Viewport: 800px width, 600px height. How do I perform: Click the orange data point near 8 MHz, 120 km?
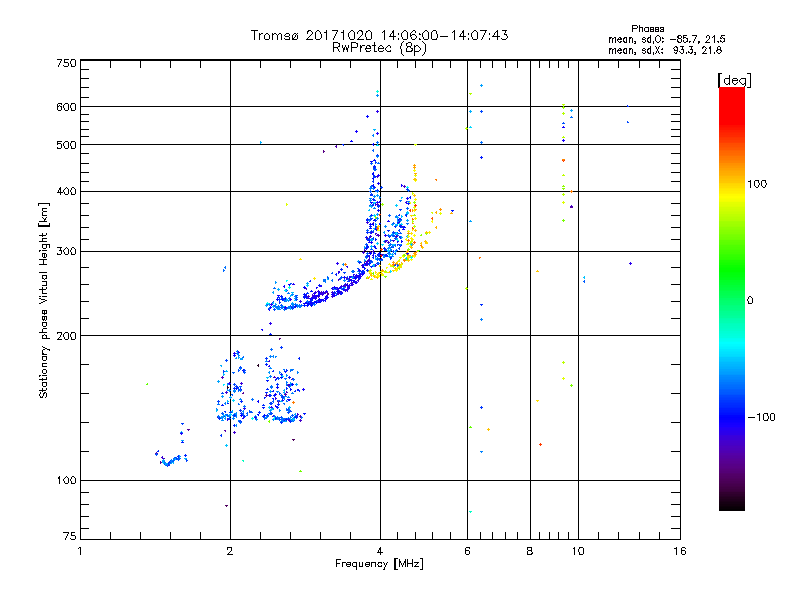click(540, 445)
